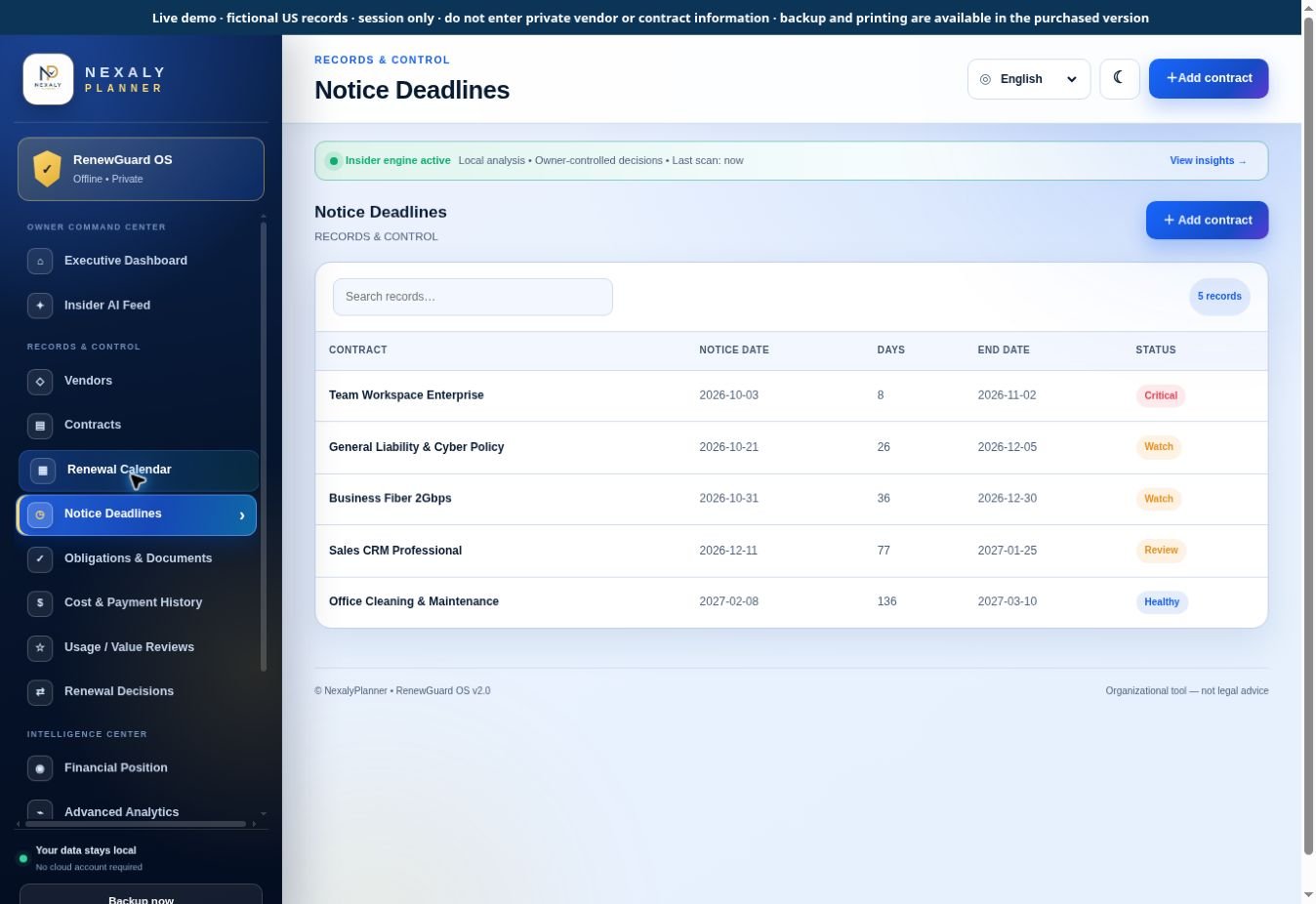Click the chevron on the Notice Deadlines item
This screenshot has height=904, width=1316.
pyautogui.click(x=242, y=515)
